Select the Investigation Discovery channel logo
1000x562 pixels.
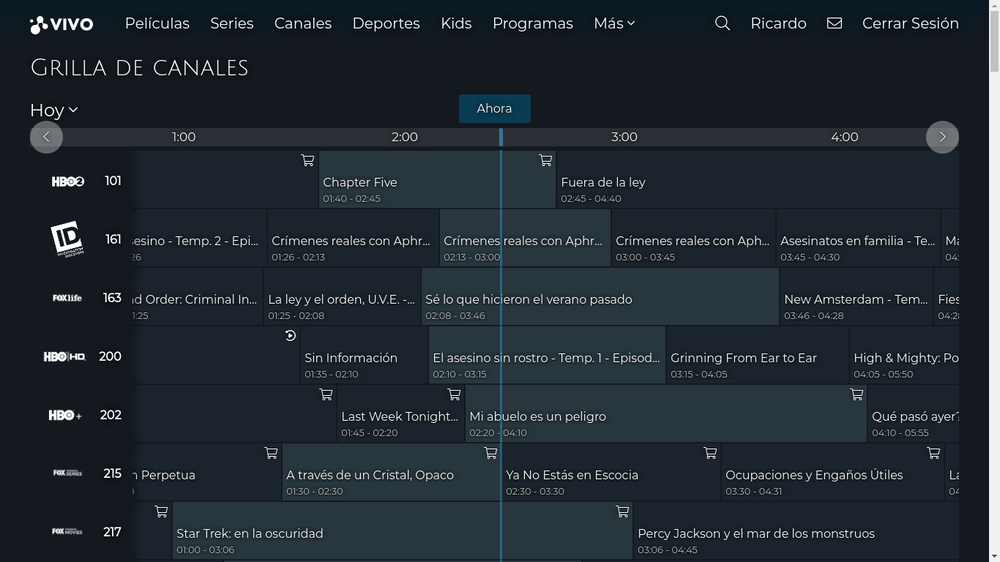point(67,239)
